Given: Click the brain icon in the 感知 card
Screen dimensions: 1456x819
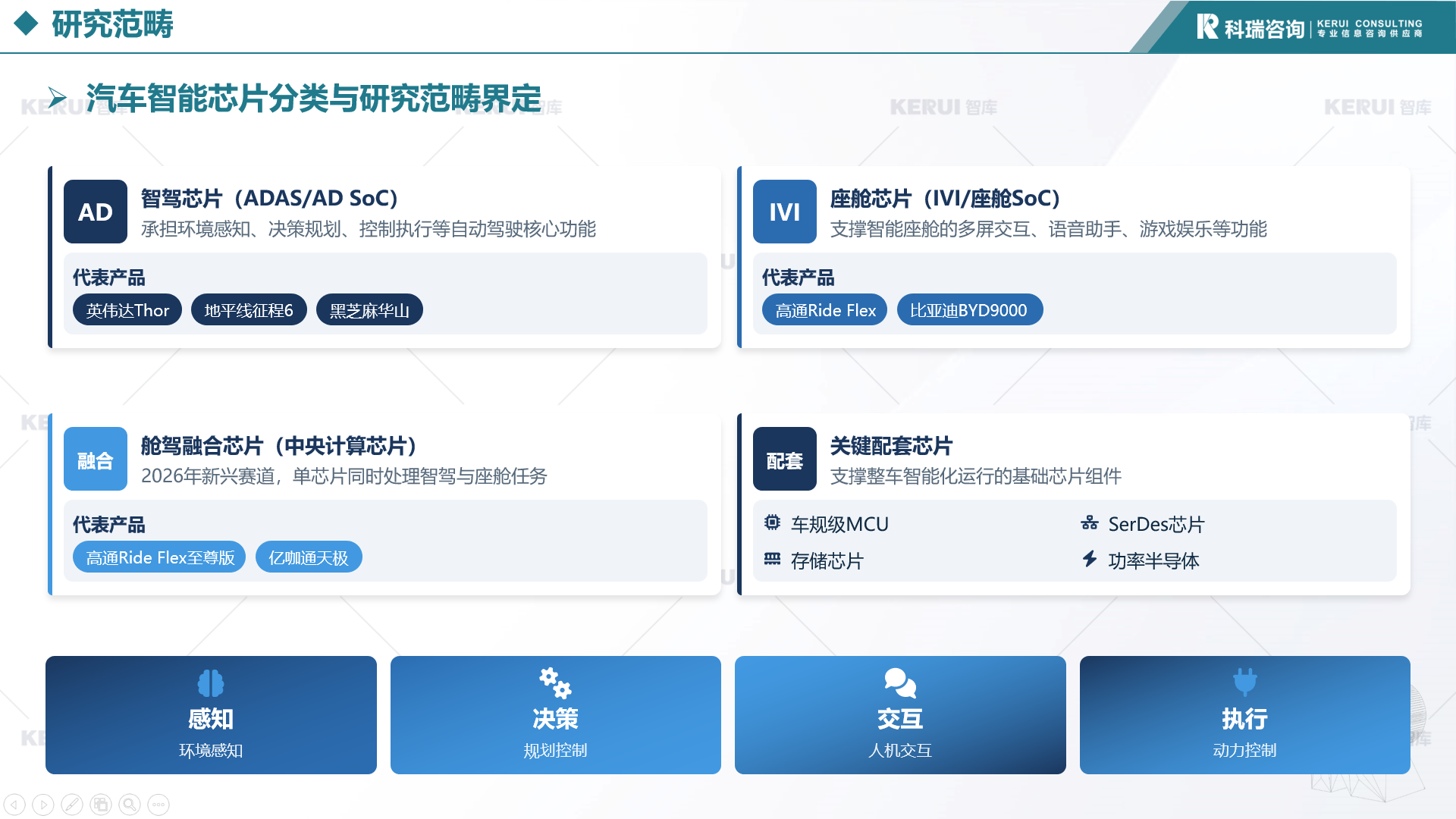Looking at the screenshot, I should pos(211,683).
